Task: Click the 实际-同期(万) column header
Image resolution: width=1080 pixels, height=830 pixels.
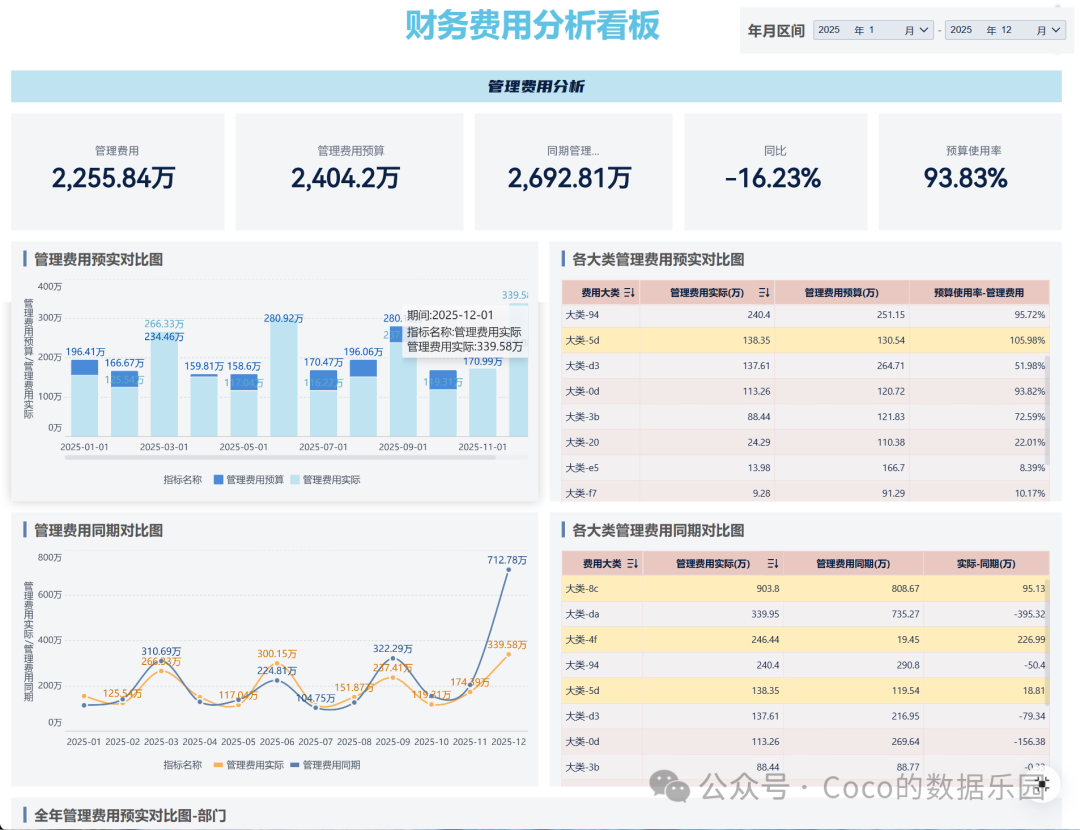Action: pyautogui.click(x=986, y=563)
